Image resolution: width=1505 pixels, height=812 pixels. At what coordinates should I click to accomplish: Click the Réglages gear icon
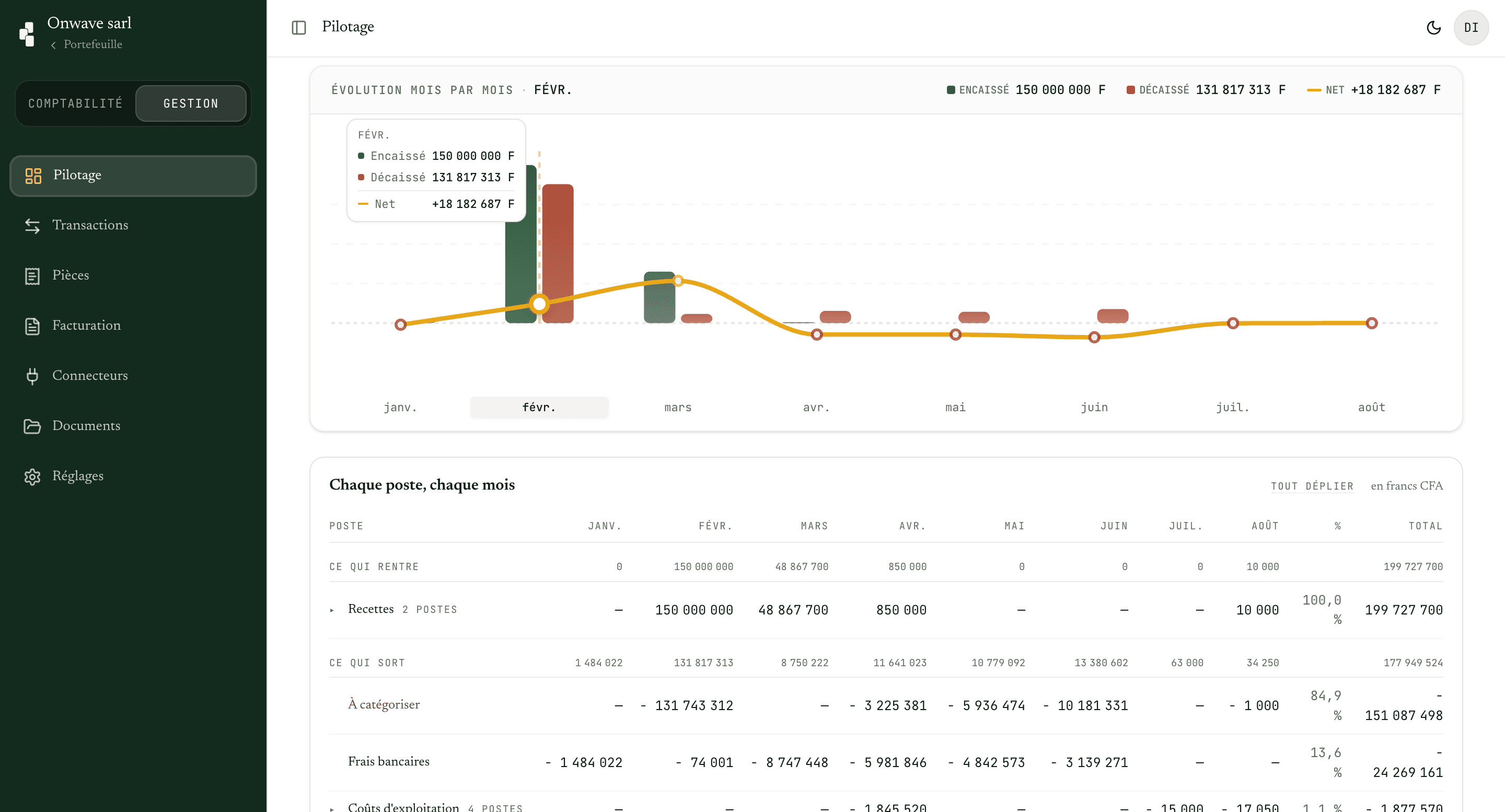33,477
